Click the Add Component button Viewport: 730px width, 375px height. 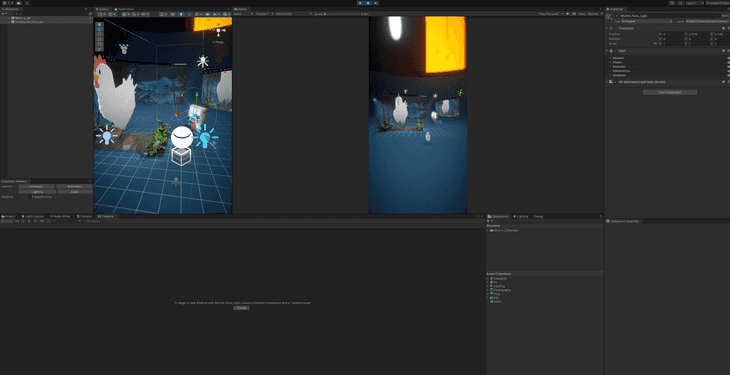[x=670, y=92]
